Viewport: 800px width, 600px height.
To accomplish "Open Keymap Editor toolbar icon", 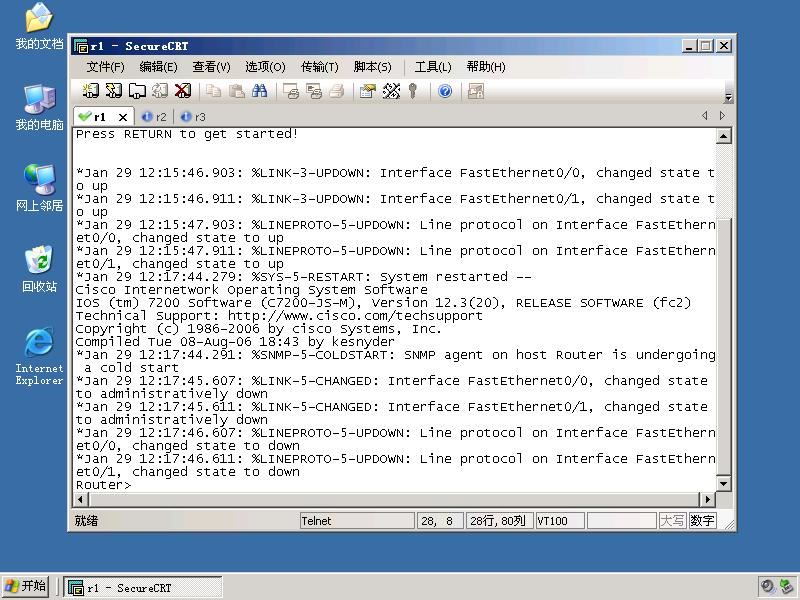I will (x=391, y=91).
